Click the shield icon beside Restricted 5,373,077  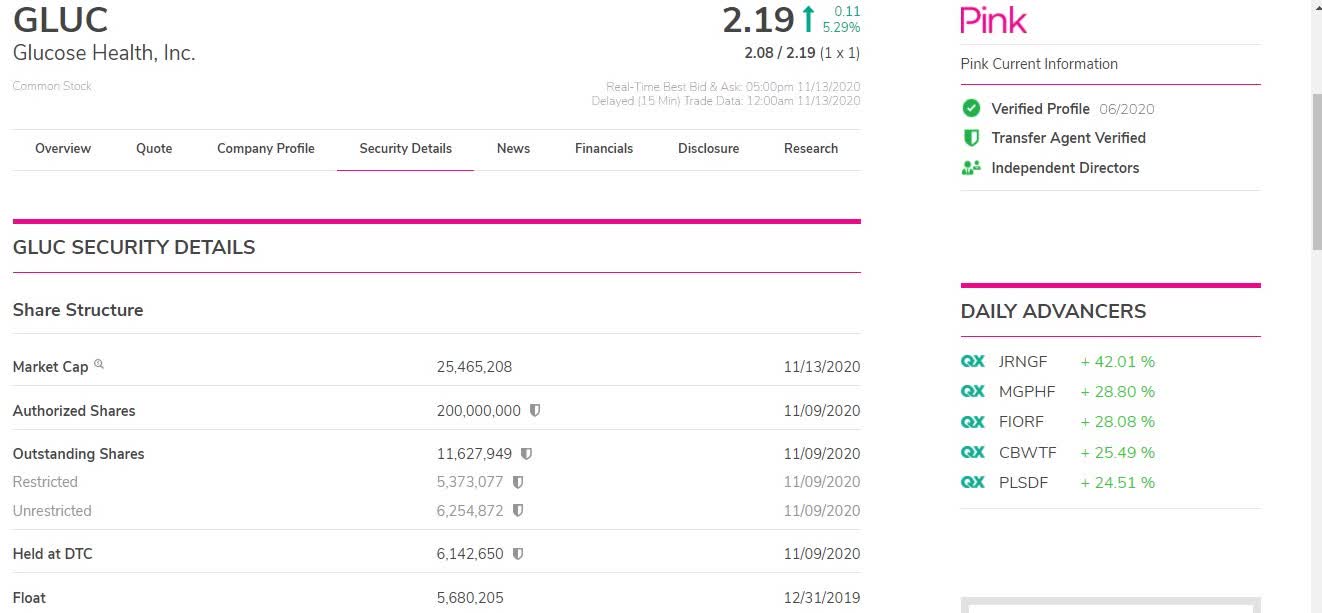(518, 482)
